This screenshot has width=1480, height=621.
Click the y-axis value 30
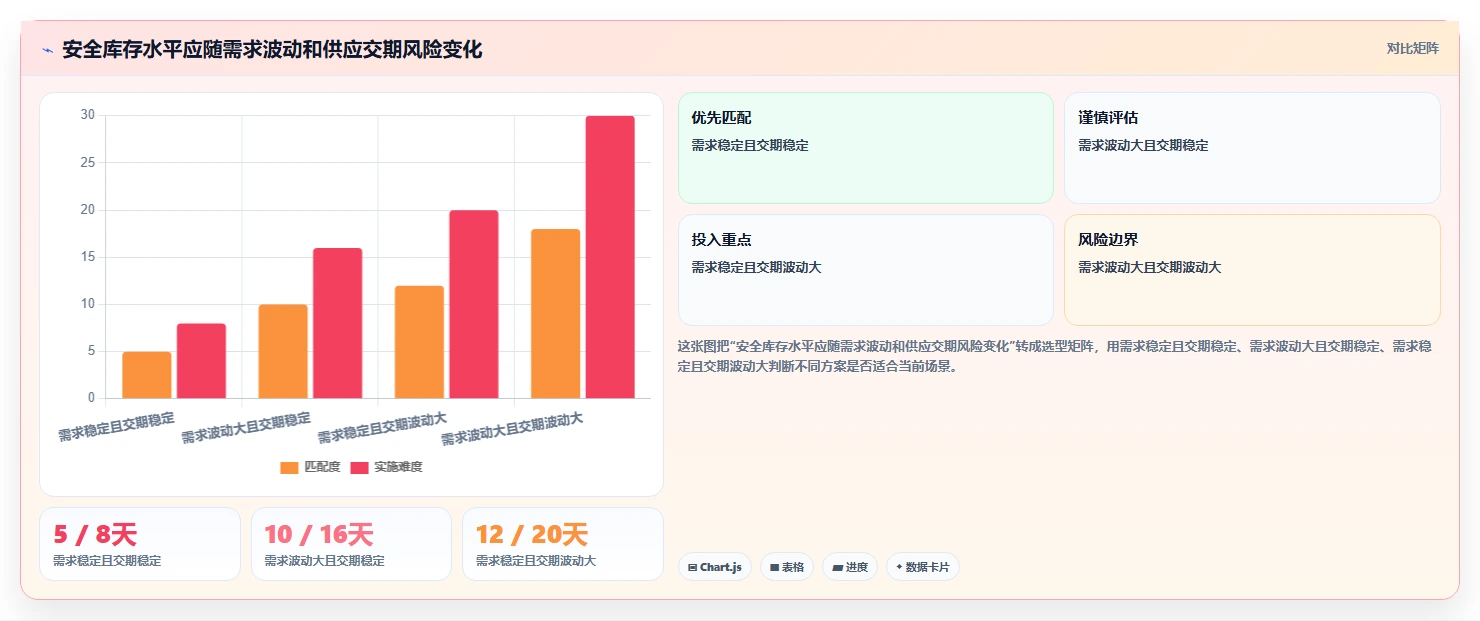tap(87, 115)
